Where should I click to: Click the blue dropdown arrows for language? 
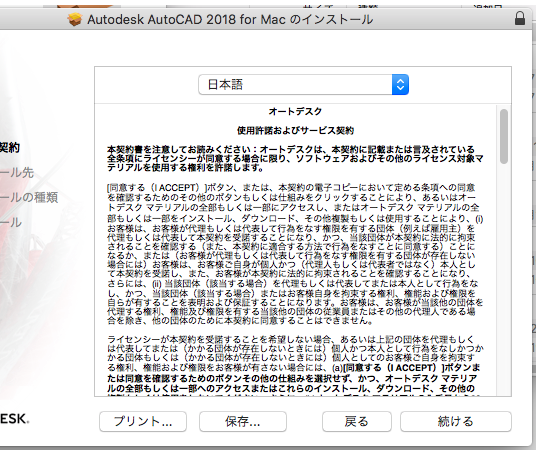(400, 84)
